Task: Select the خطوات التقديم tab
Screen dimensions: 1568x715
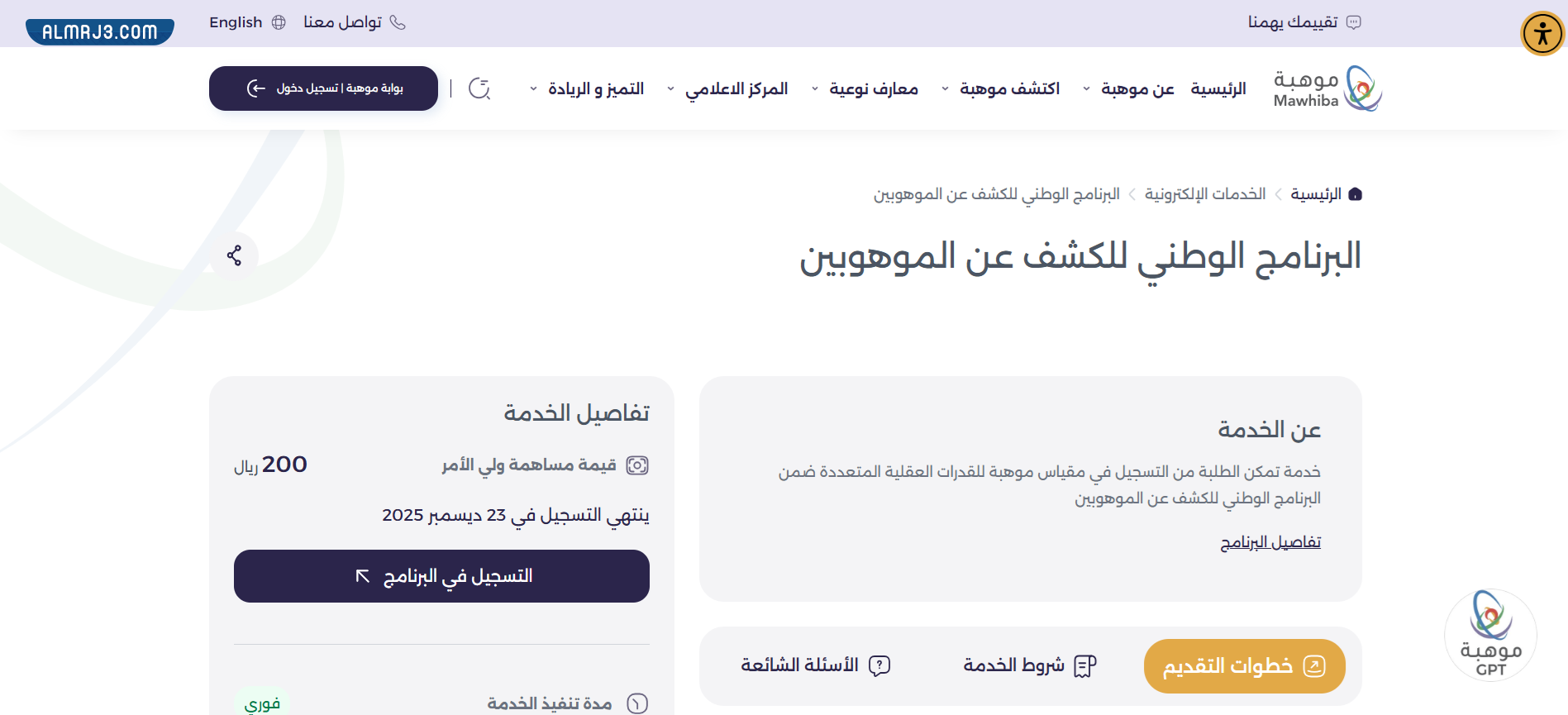Action: (x=1244, y=666)
